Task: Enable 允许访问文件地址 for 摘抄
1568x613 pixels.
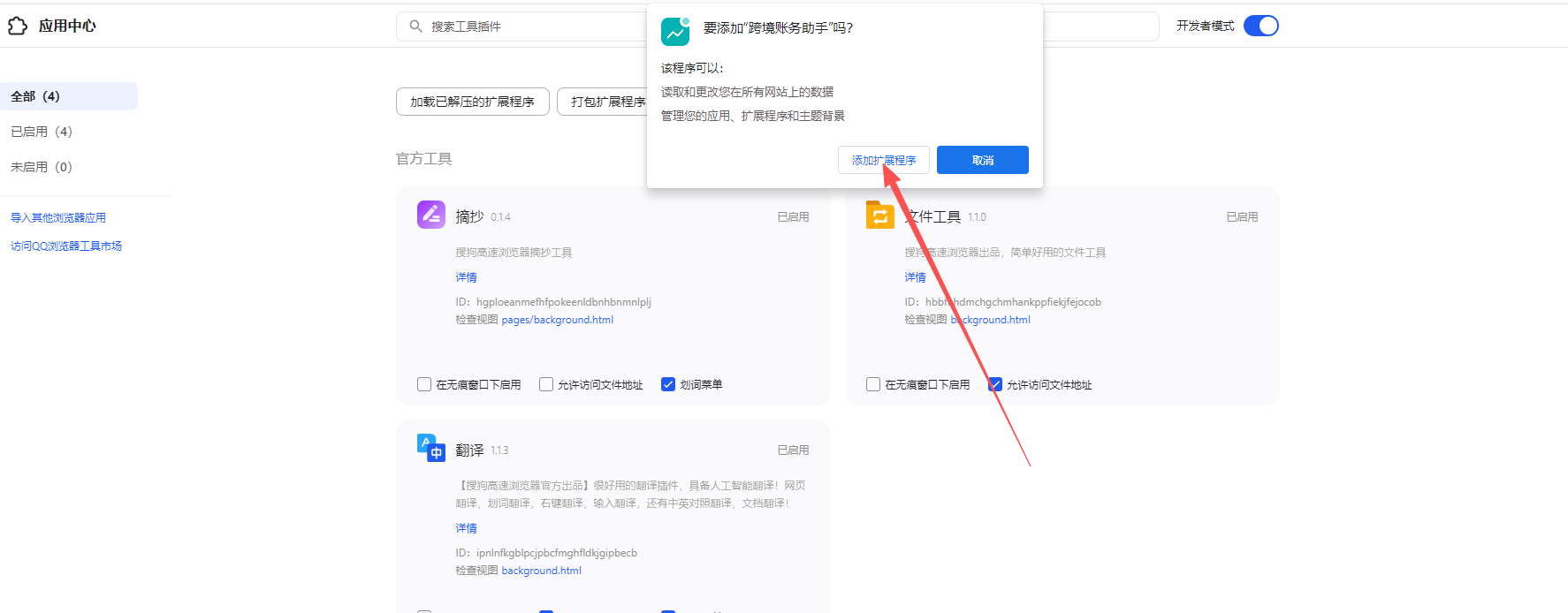Action: 546,384
